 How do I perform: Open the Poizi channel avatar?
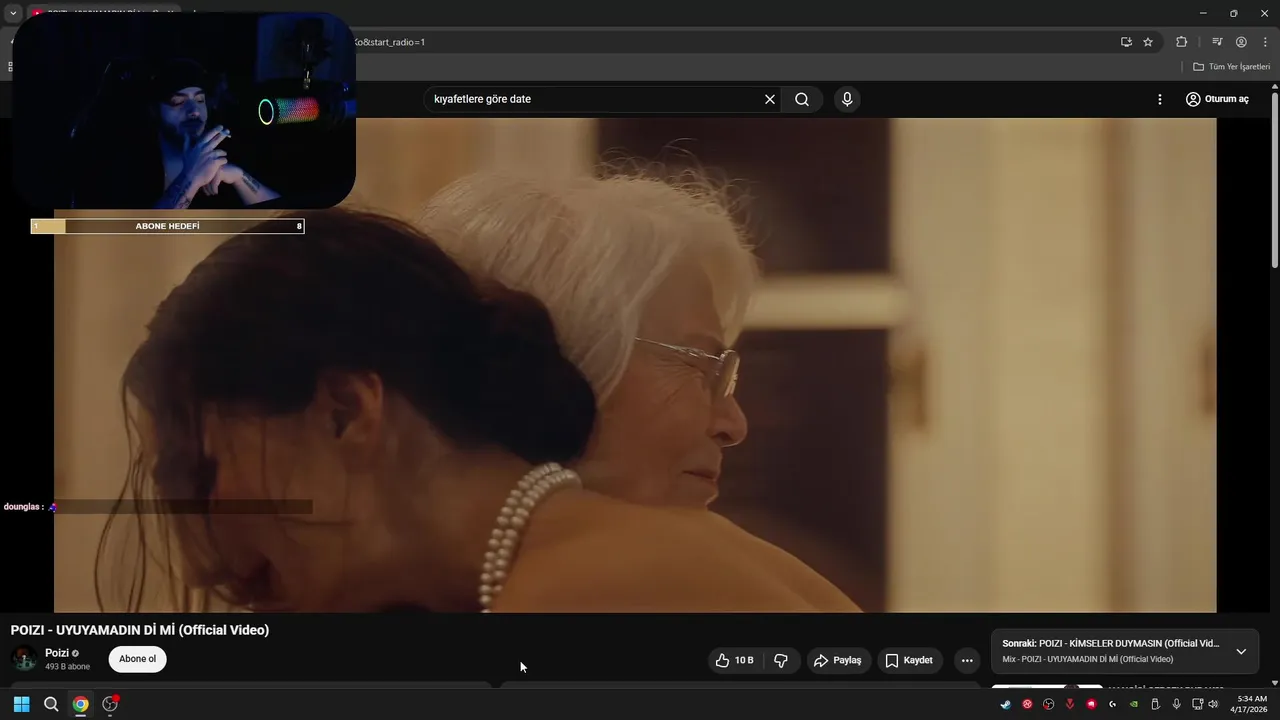tap(24, 659)
